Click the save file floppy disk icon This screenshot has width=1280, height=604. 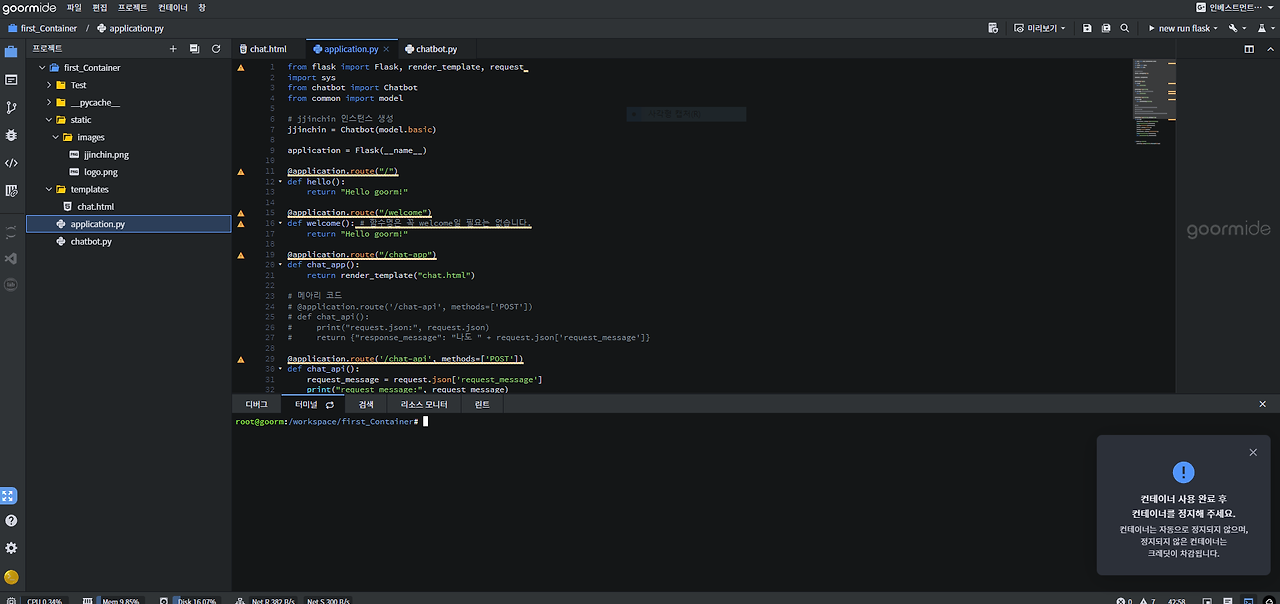(x=1088, y=28)
